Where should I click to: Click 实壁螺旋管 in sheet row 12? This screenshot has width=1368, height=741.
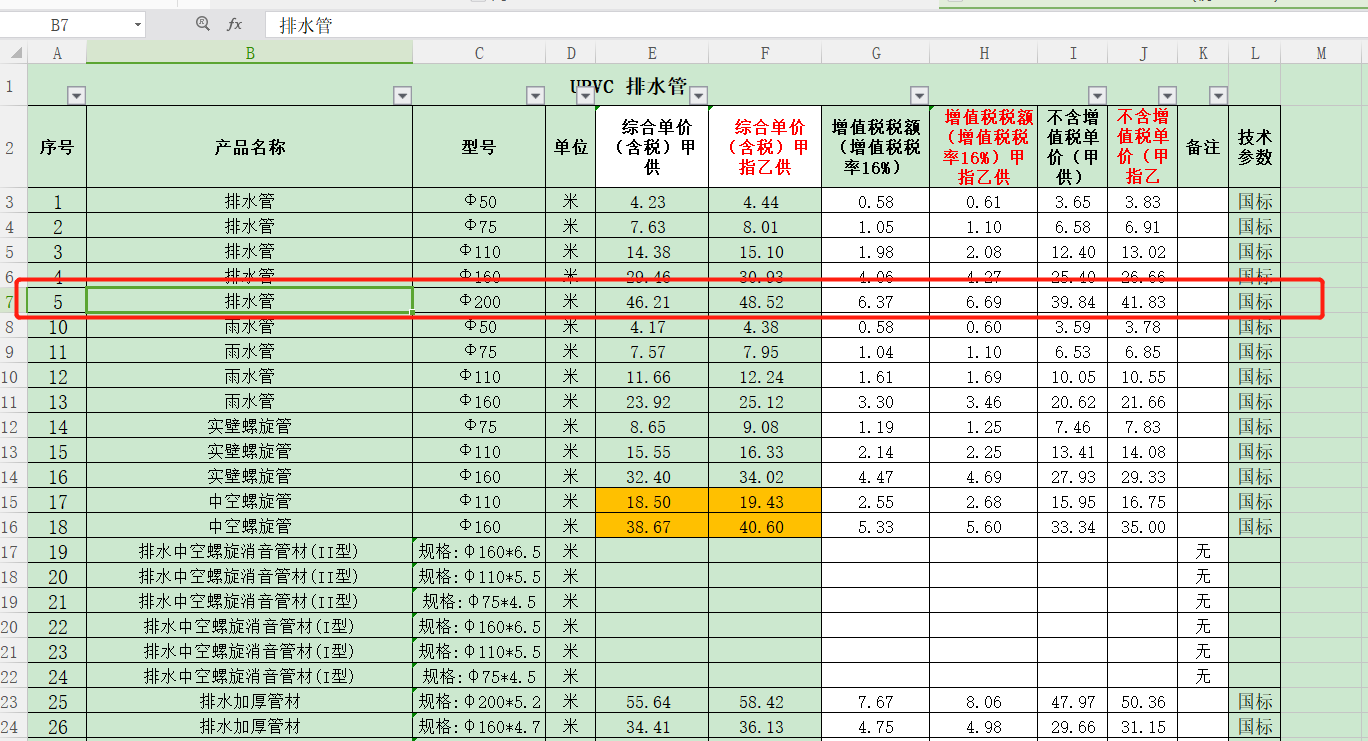point(250,426)
